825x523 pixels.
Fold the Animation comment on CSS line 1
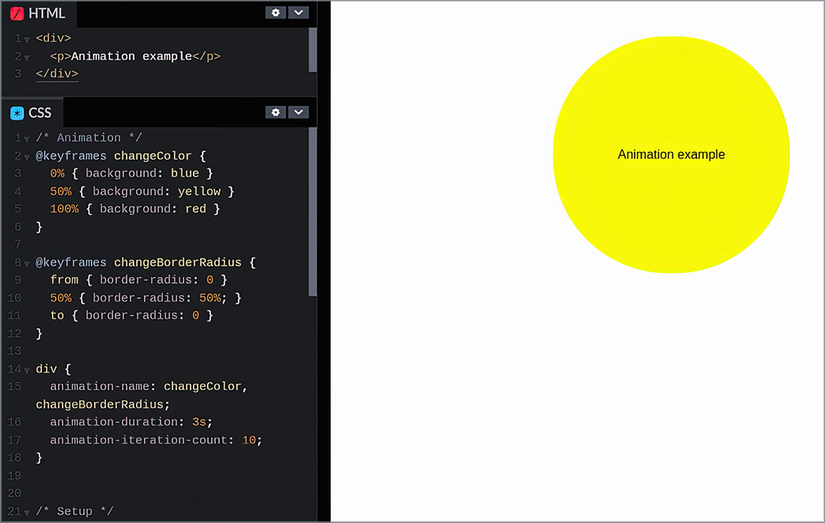(x=27, y=139)
